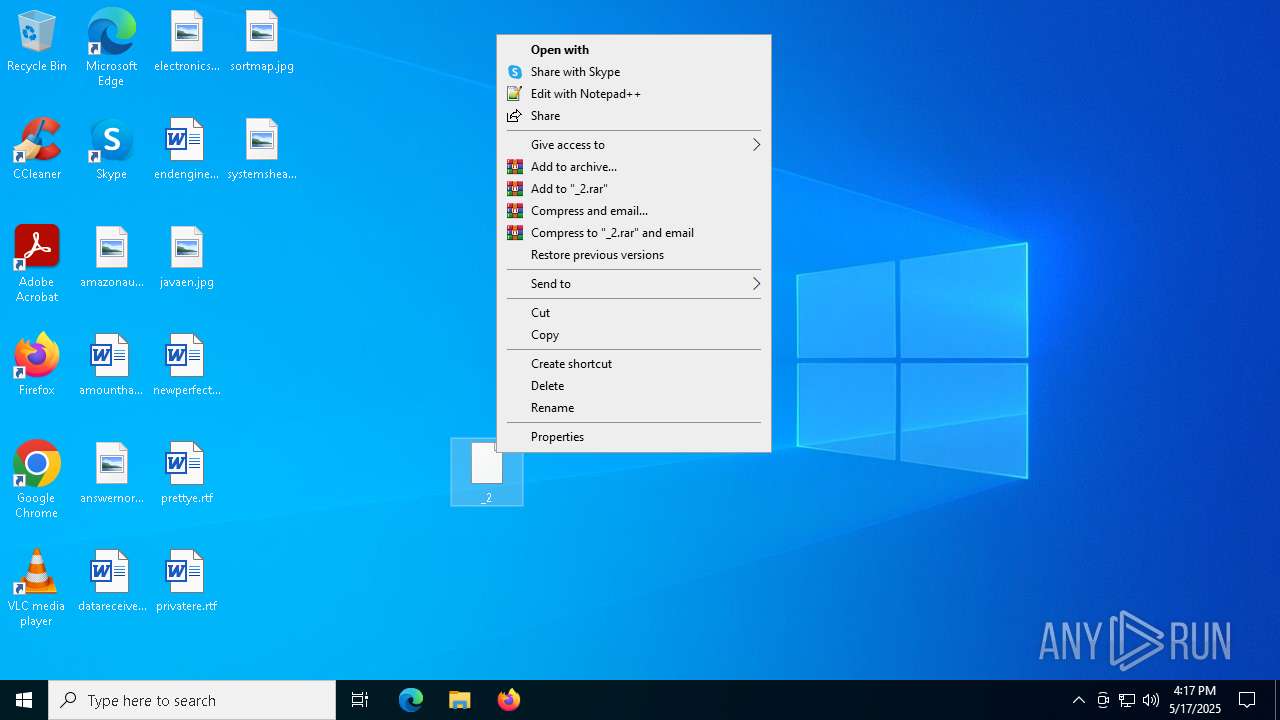Select the amountha Word document icon
This screenshot has width=1280, height=720.
pyautogui.click(x=111, y=366)
